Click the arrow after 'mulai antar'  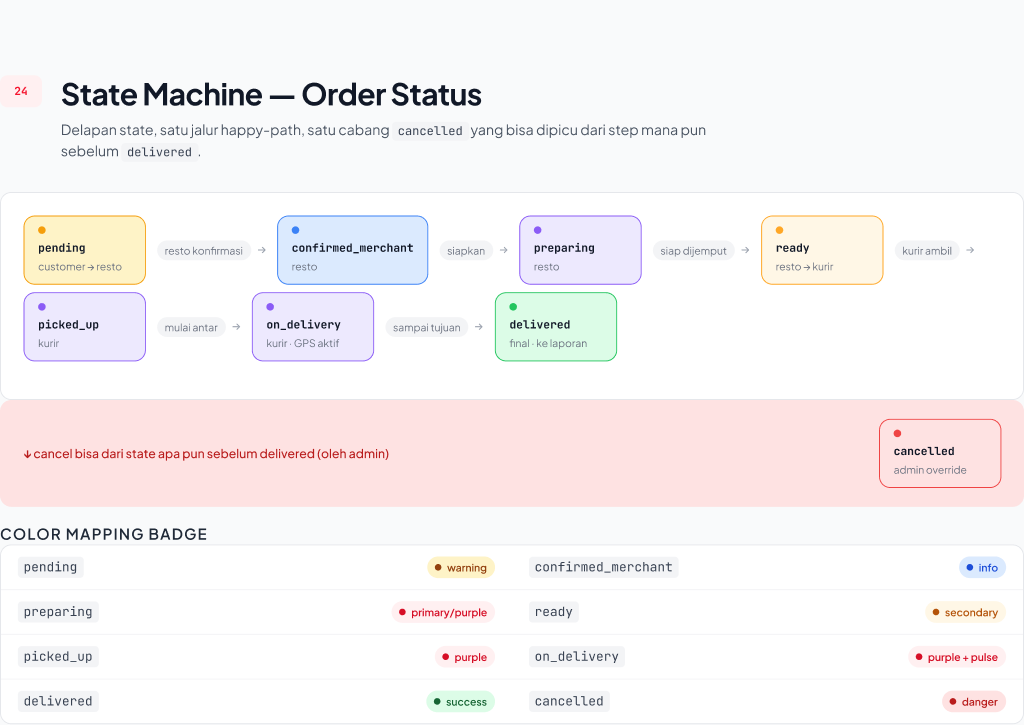(236, 327)
